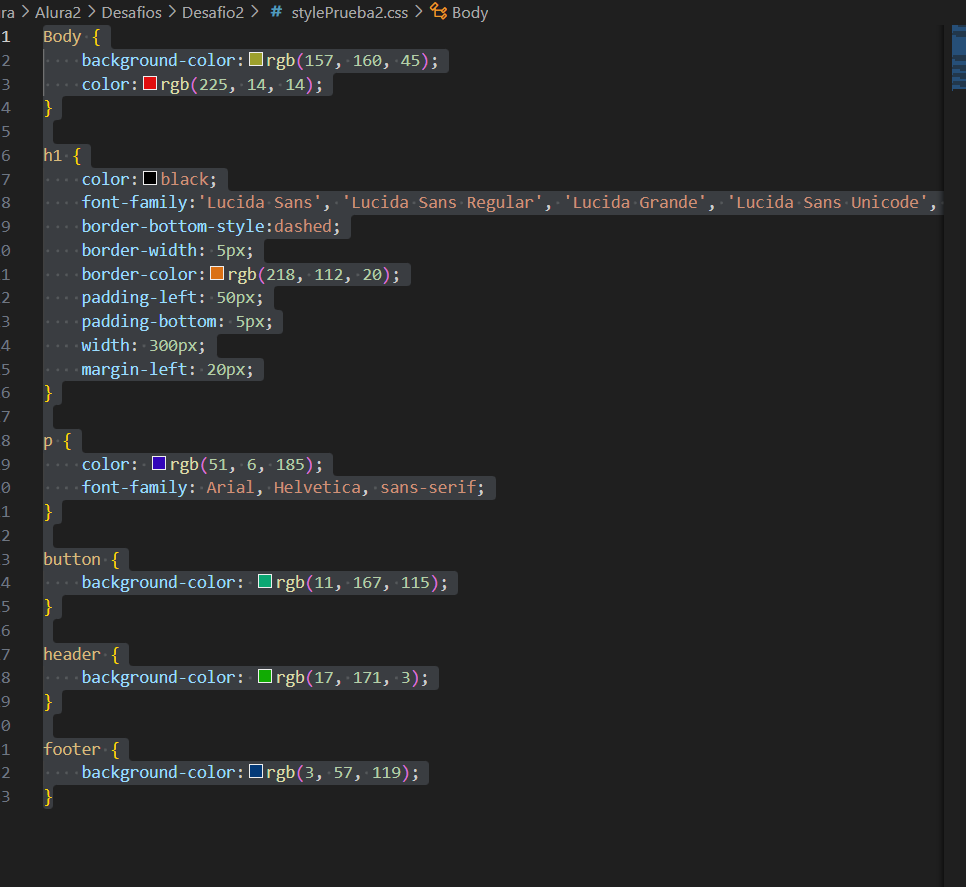Click 'border-width' property text
This screenshot has height=887, width=966.
click(x=139, y=250)
